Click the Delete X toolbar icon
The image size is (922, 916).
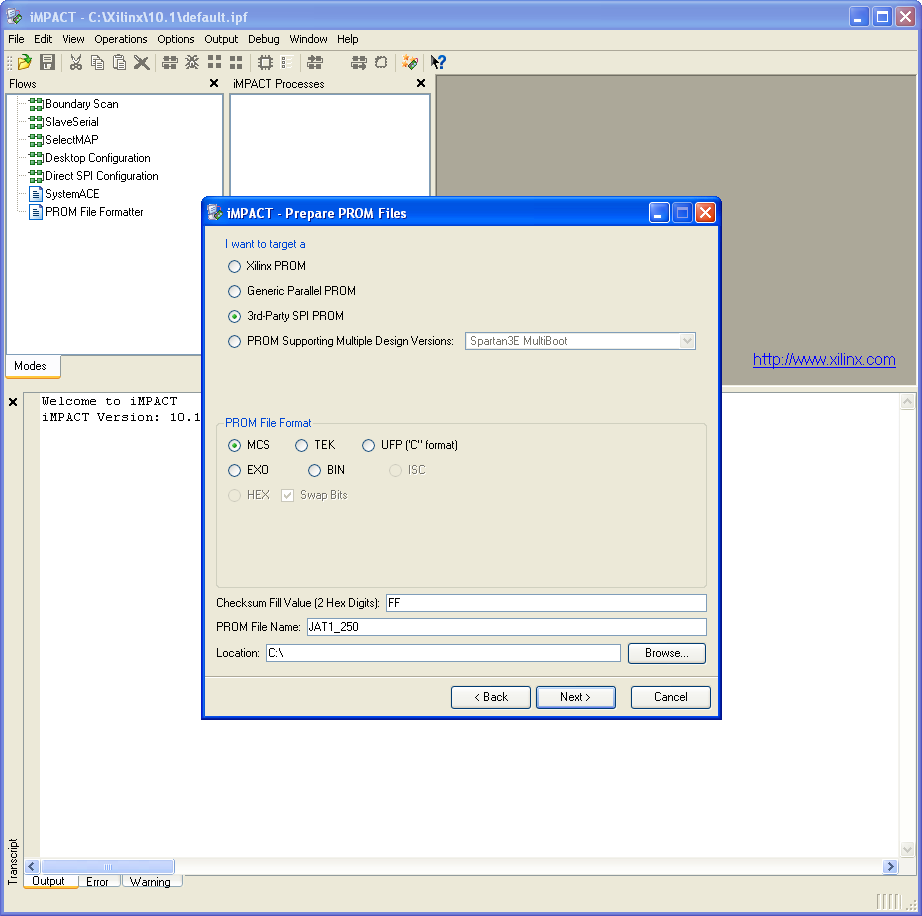(141, 62)
